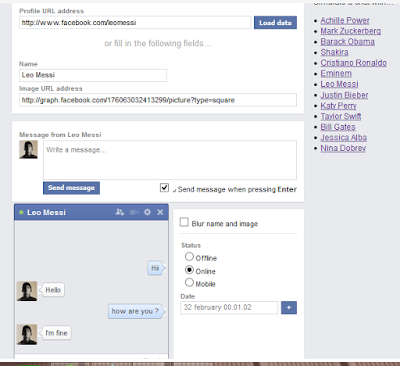Screen dimensions: 400x366
Task: Click the Hello chat bubble
Action: click(53, 290)
